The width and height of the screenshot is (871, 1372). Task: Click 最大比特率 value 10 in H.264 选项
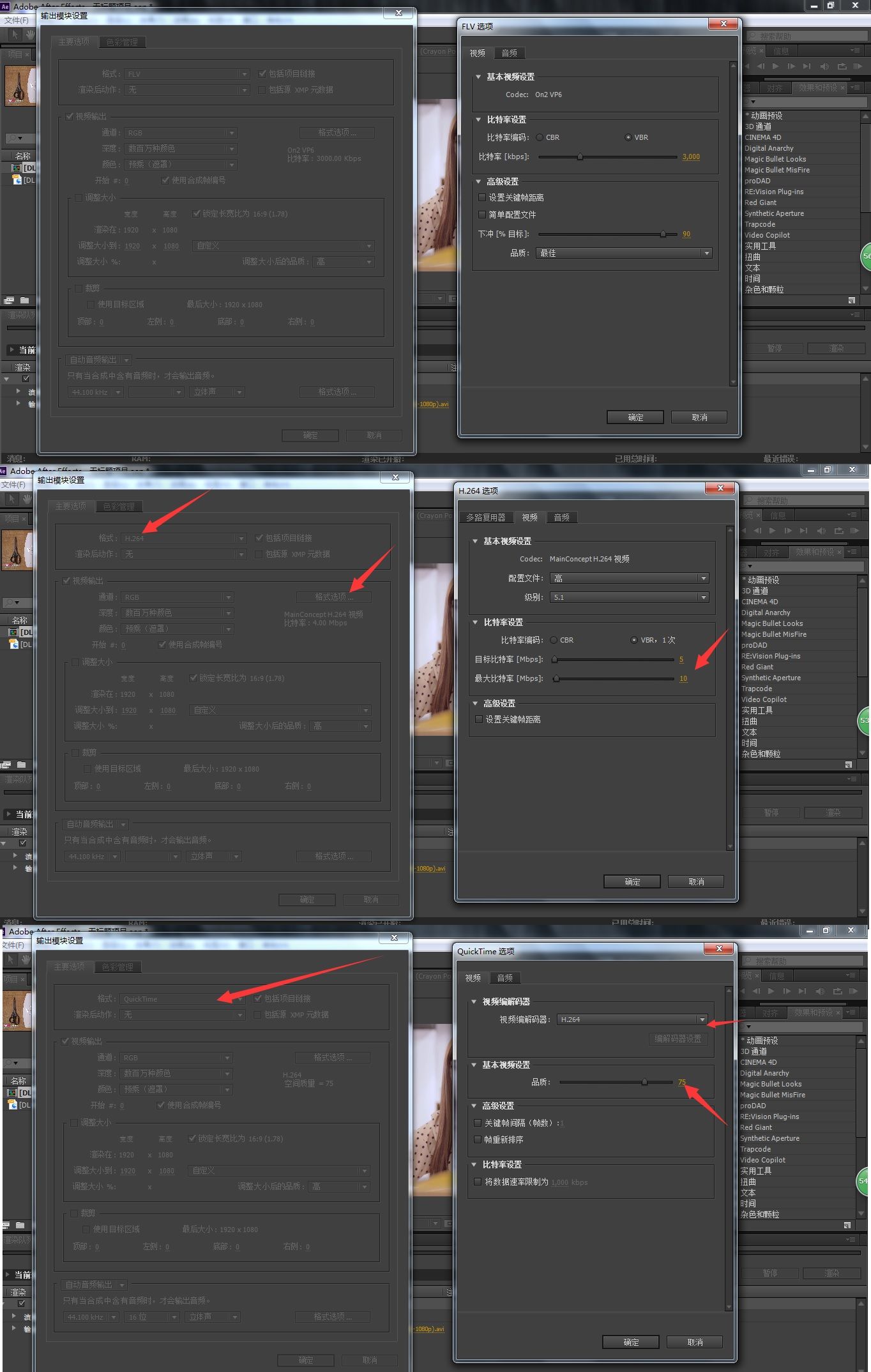(x=683, y=678)
